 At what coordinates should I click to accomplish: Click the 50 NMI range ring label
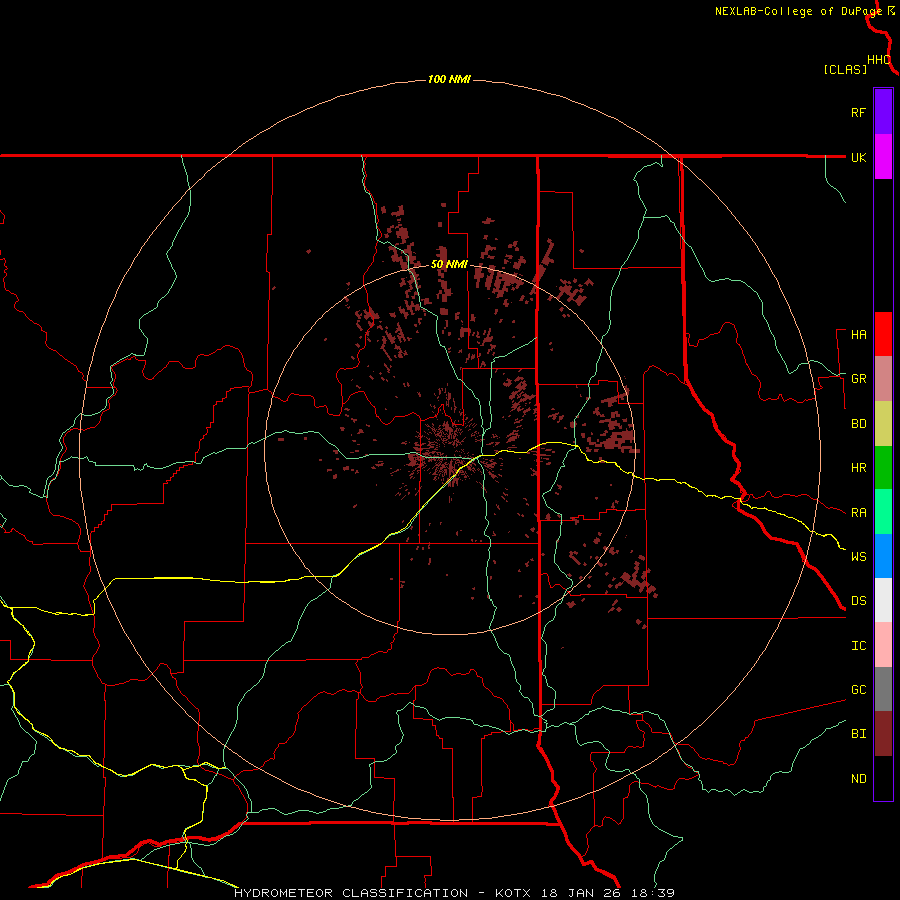point(449,265)
